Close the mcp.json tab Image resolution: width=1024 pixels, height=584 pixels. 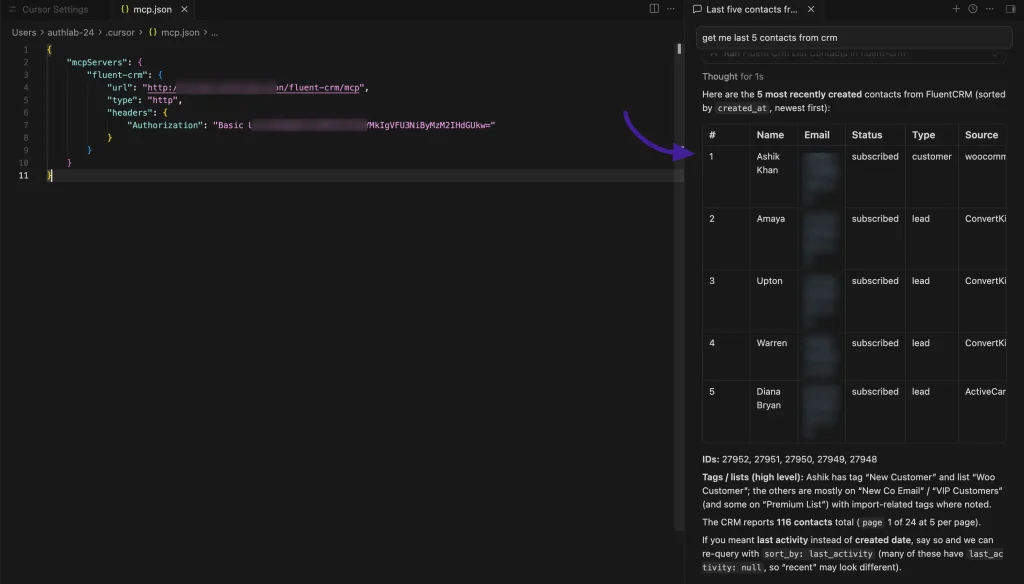[184, 9]
